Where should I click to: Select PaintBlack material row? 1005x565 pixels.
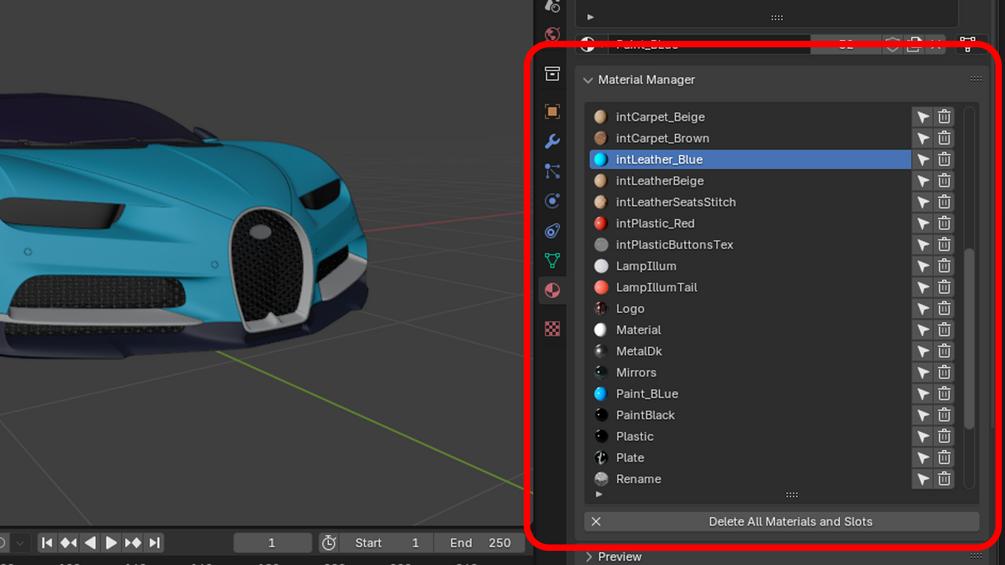tap(750, 415)
